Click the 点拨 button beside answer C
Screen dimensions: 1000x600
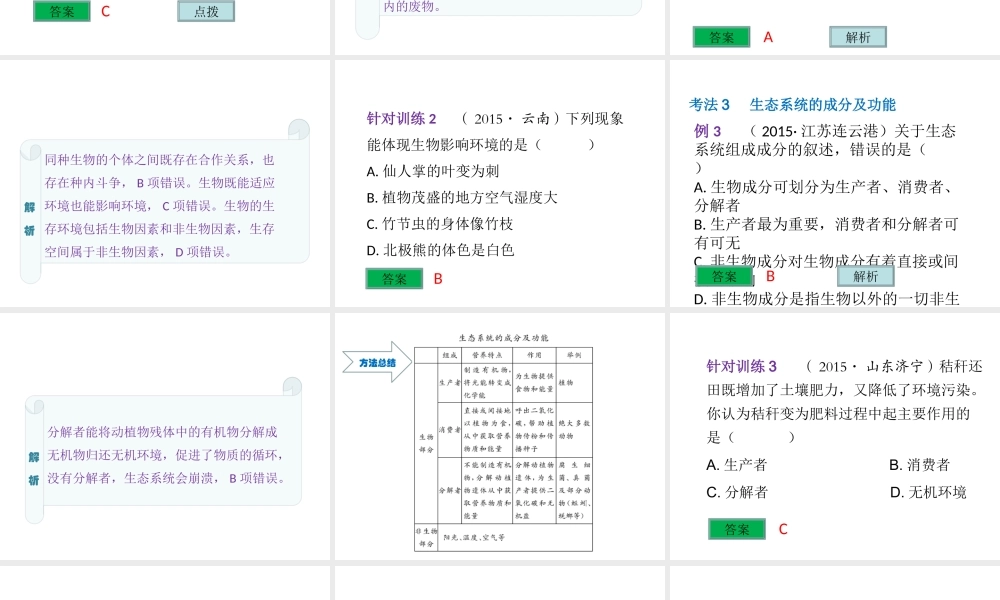click(206, 11)
